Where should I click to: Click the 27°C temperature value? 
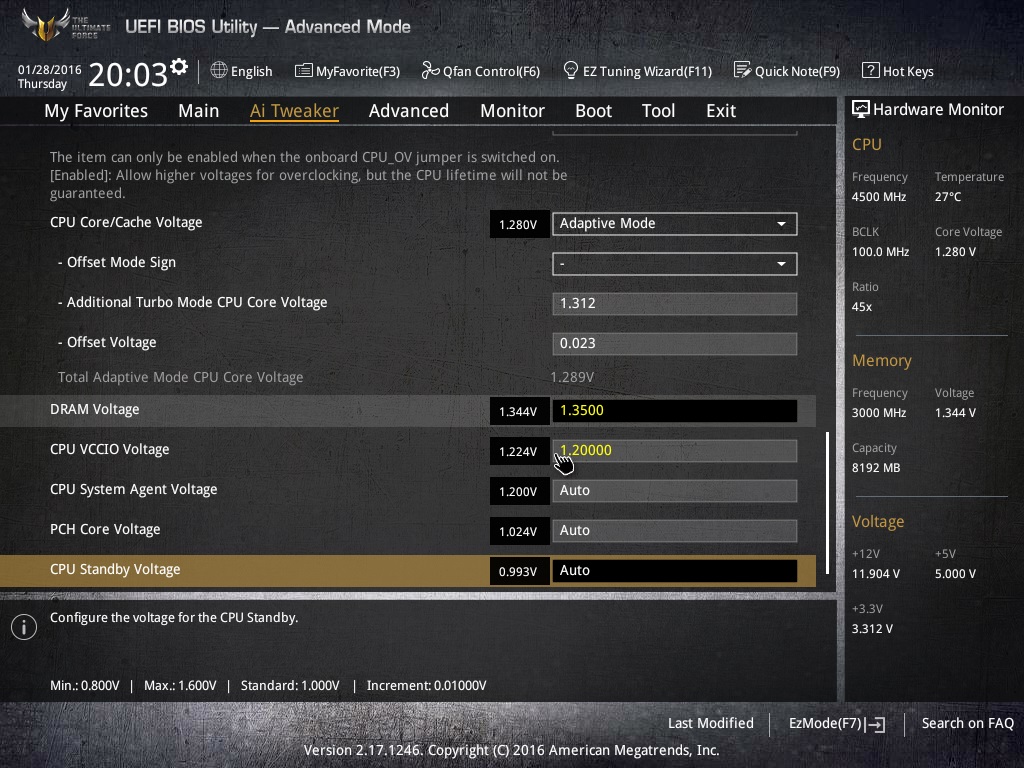(x=948, y=197)
